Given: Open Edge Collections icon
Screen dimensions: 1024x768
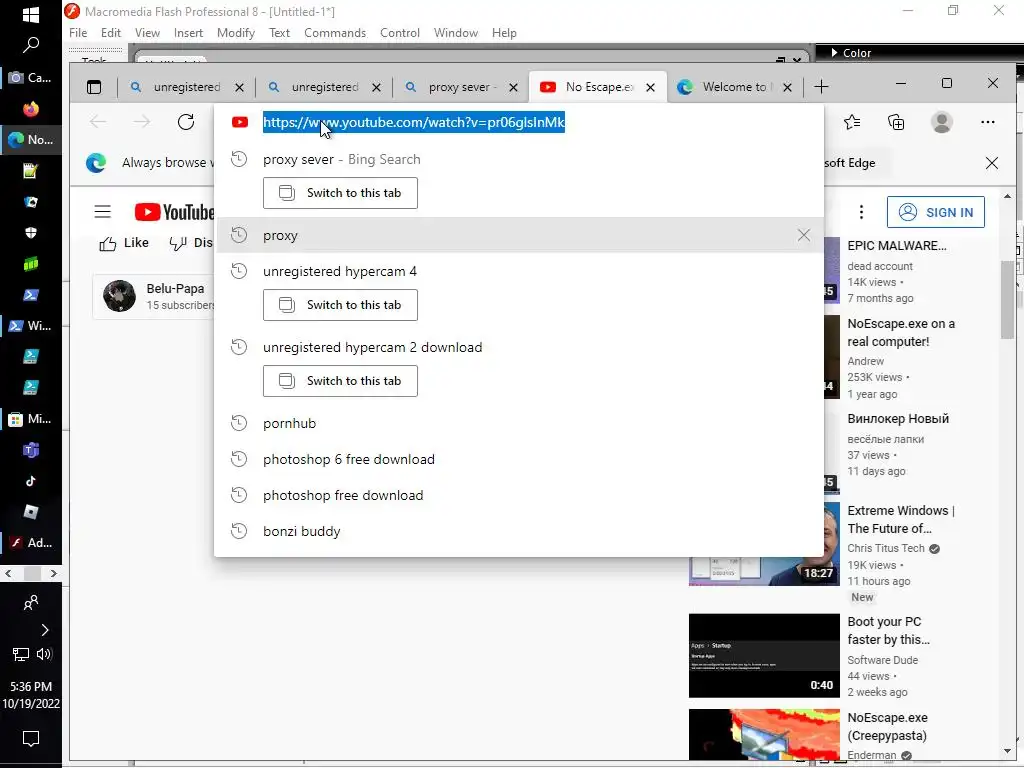Looking at the screenshot, I should (x=896, y=122).
